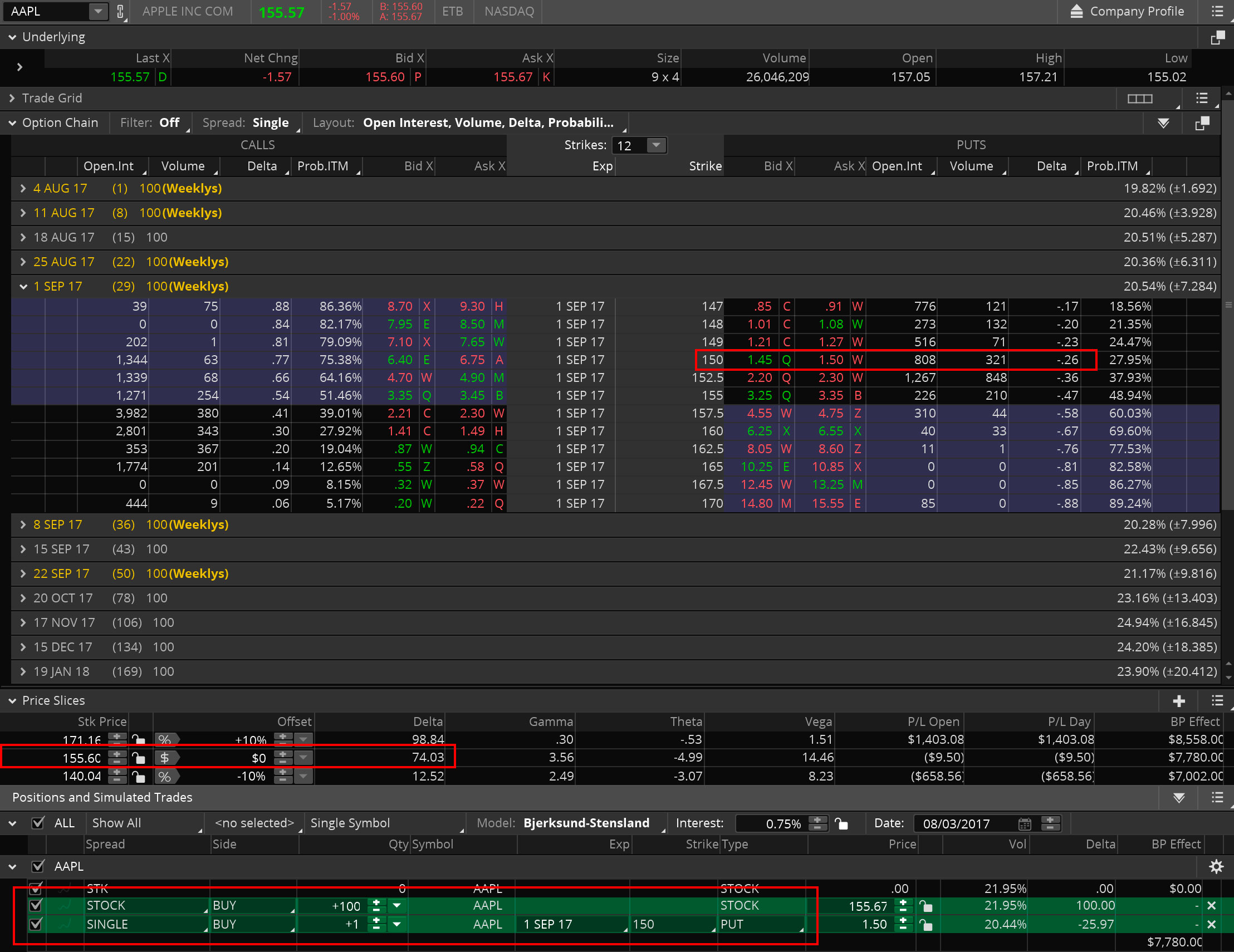The width and height of the screenshot is (1234, 952).
Task: Detach the Option Chain window icon
Action: 1202,123
